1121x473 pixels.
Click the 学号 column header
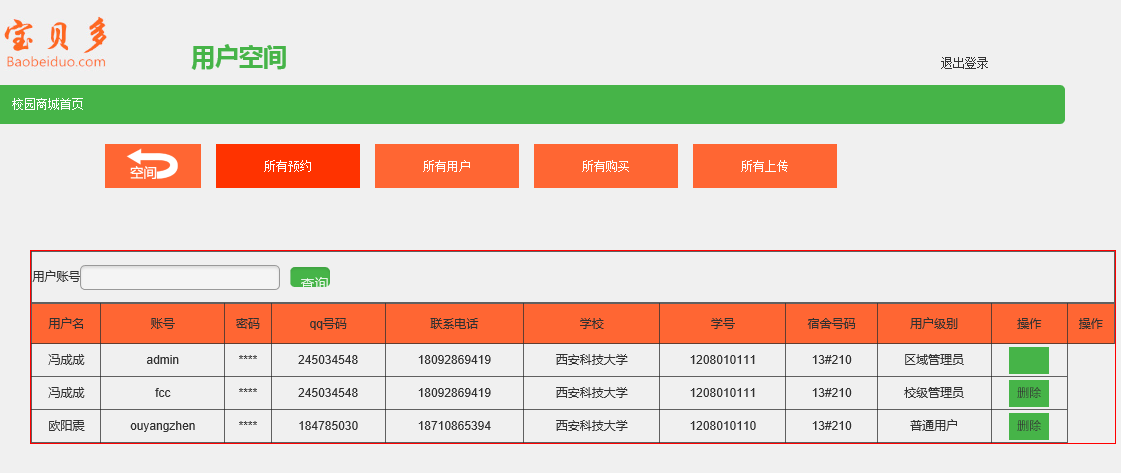(723, 324)
